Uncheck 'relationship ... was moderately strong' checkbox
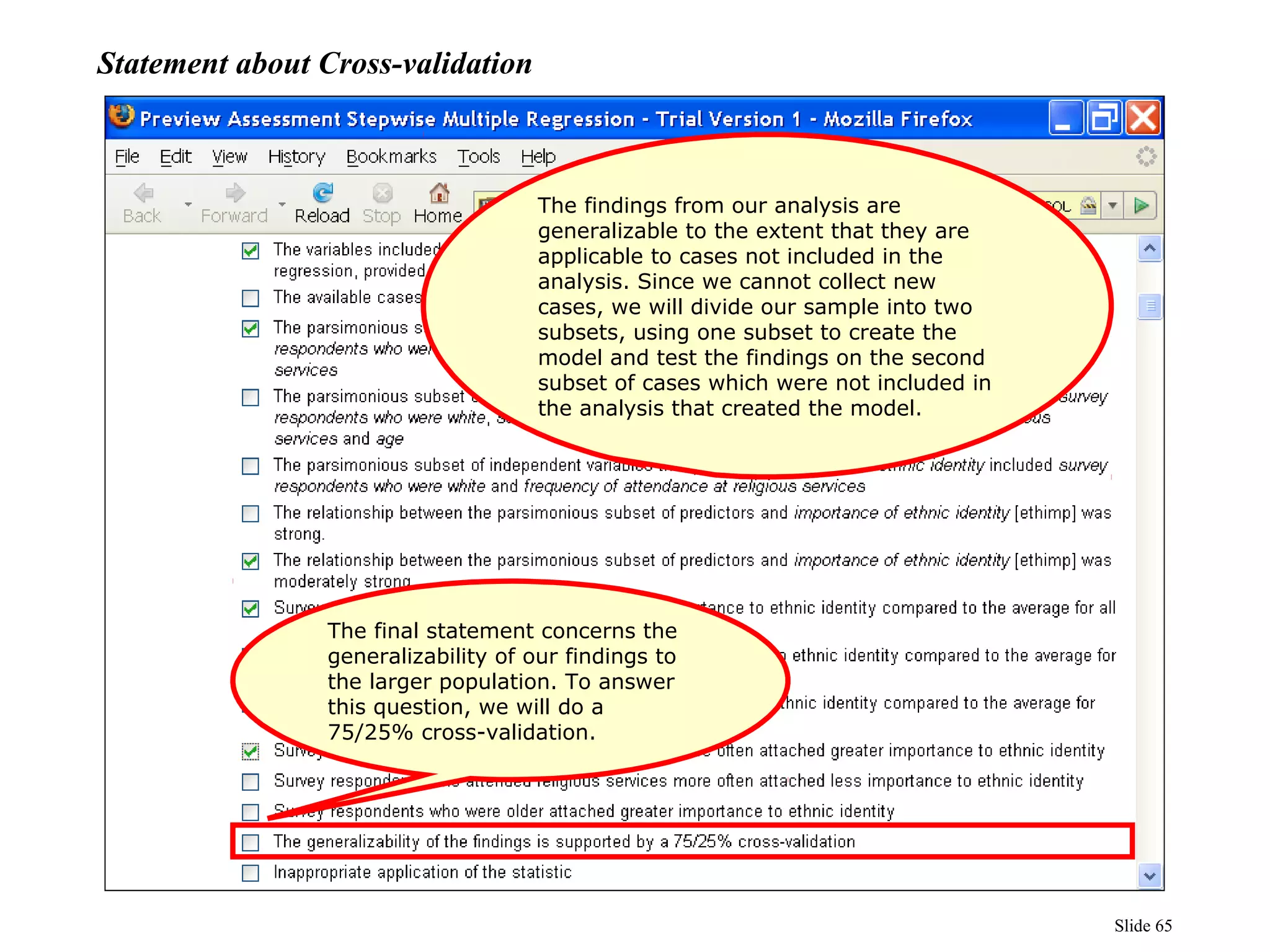 tap(251, 561)
